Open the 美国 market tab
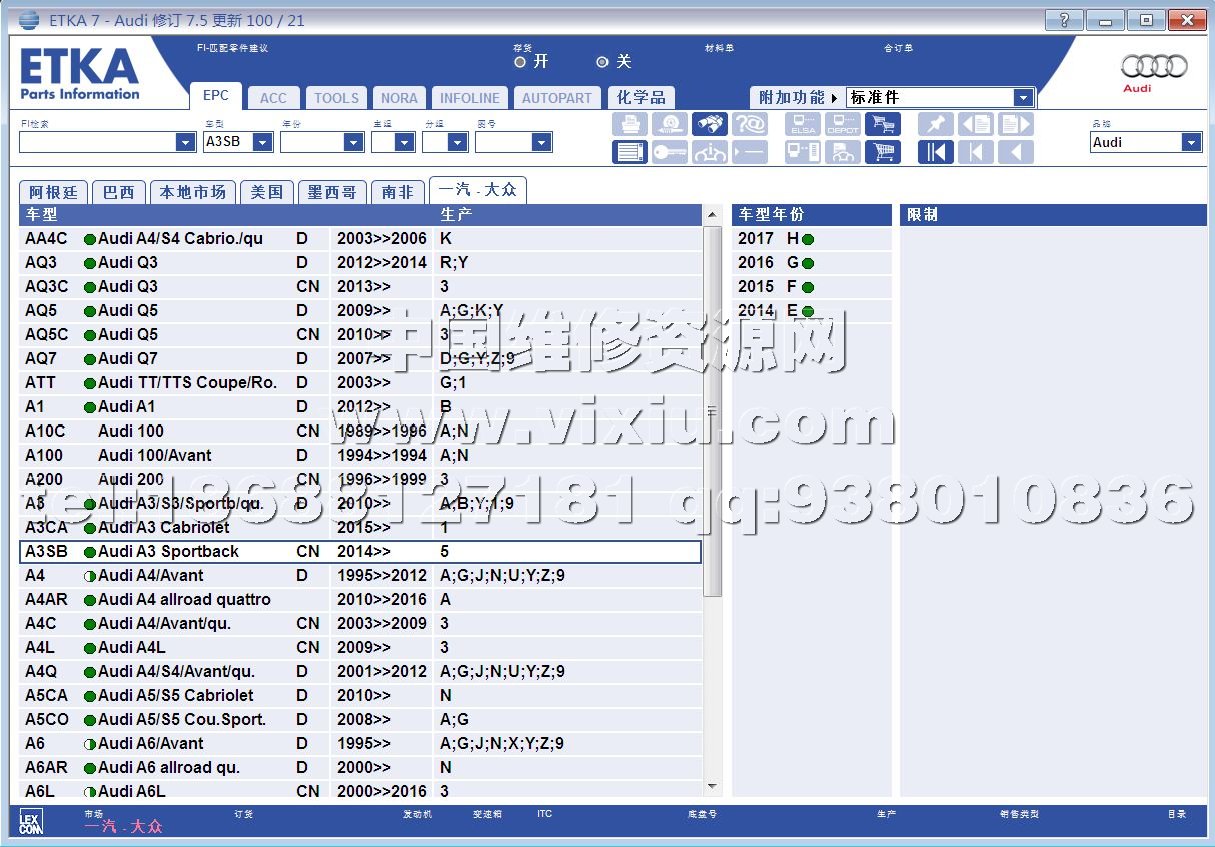 (266, 192)
